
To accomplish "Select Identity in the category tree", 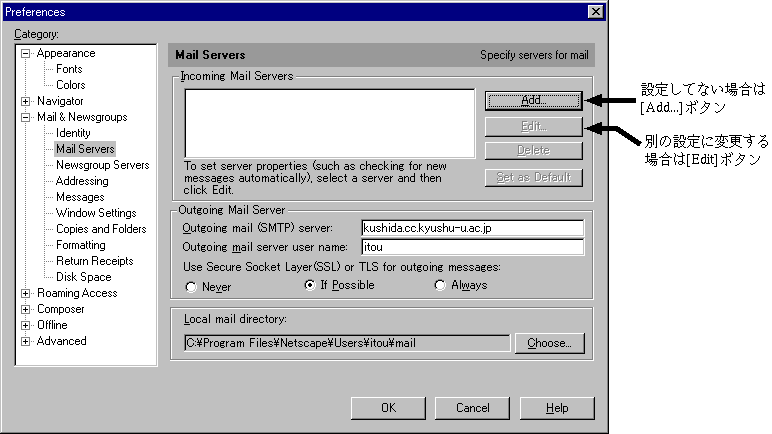I will [x=73, y=133].
